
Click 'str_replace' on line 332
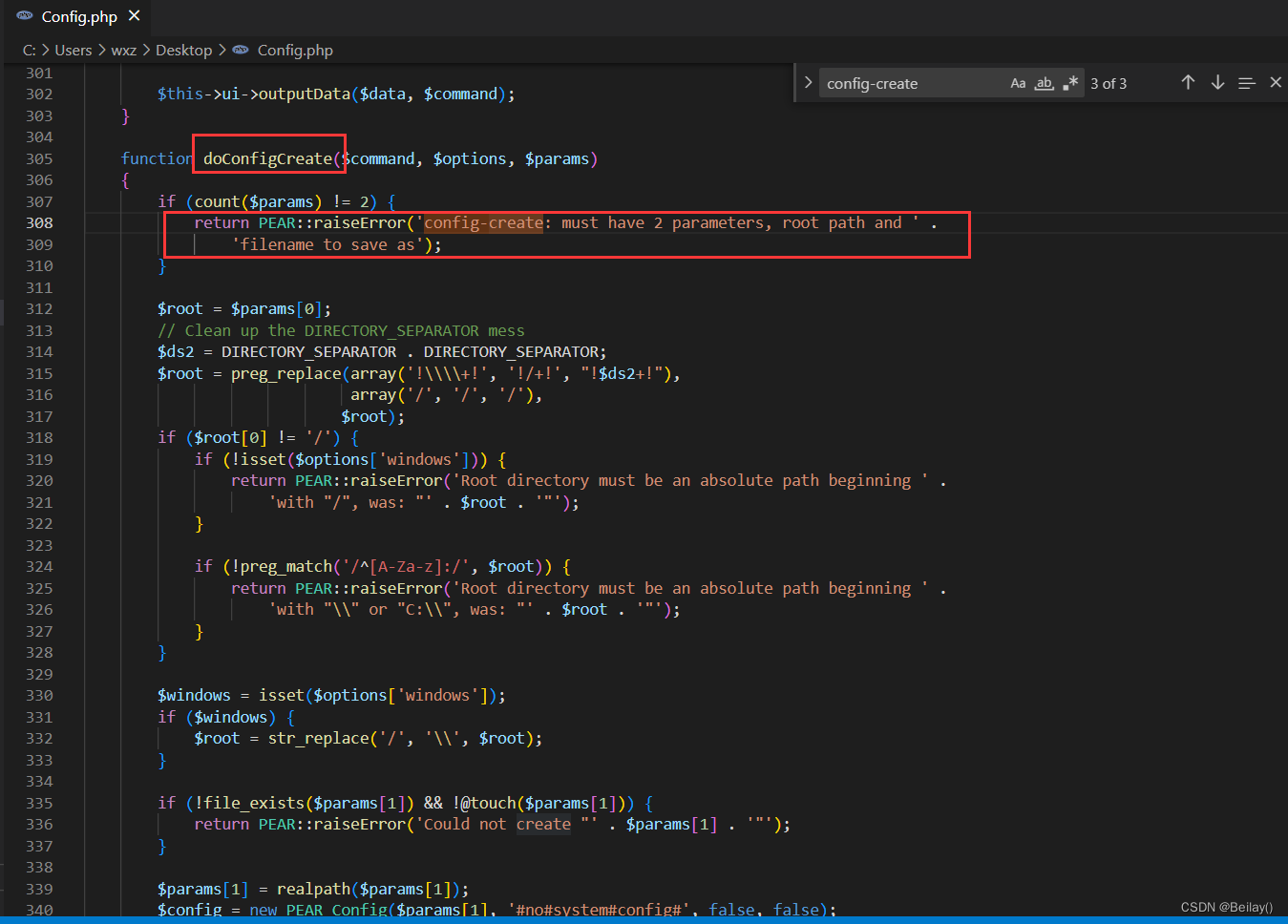318,739
